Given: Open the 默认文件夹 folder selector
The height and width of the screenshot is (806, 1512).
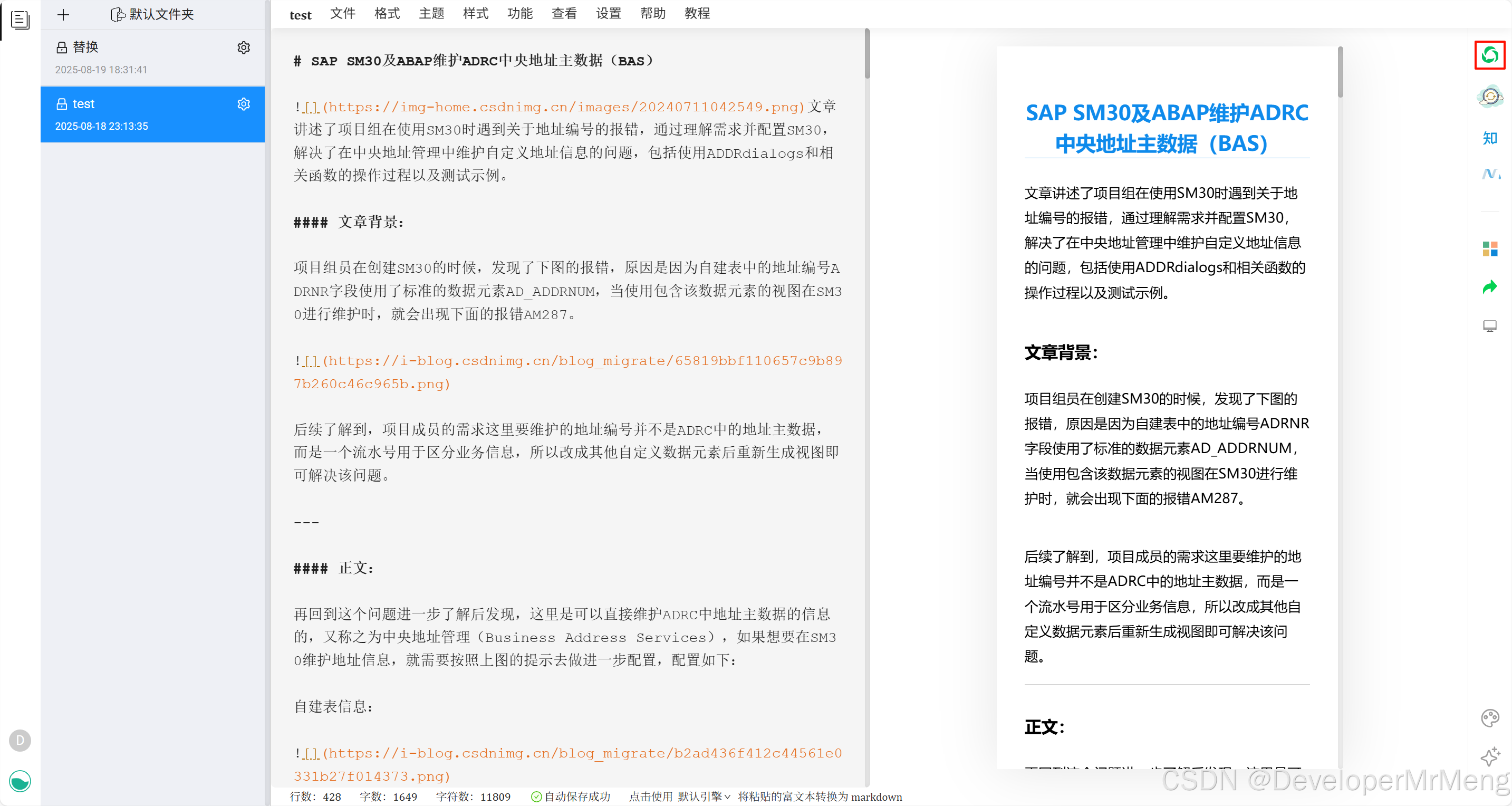Looking at the screenshot, I should (x=152, y=15).
